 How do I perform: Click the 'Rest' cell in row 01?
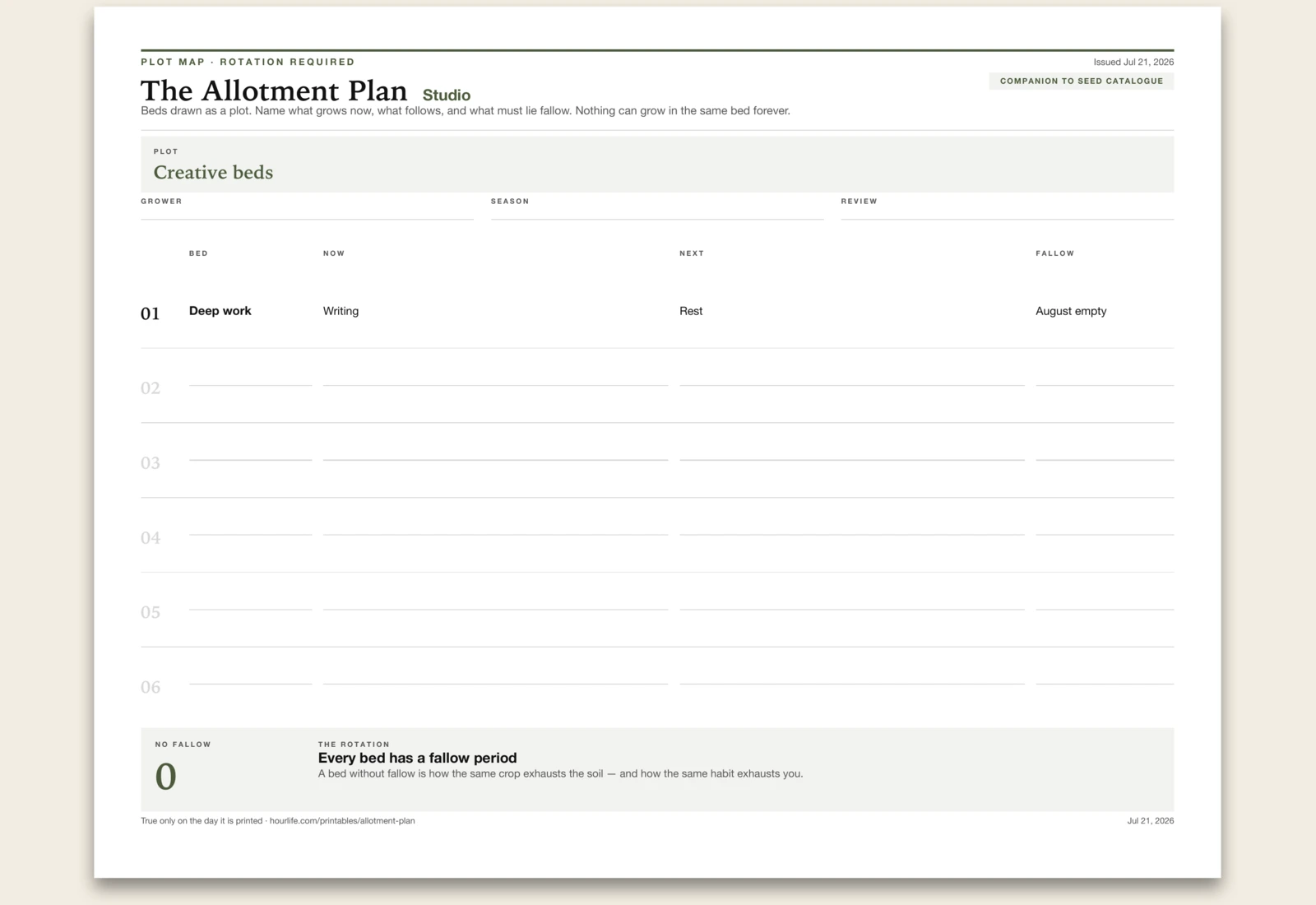(x=691, y=311)
